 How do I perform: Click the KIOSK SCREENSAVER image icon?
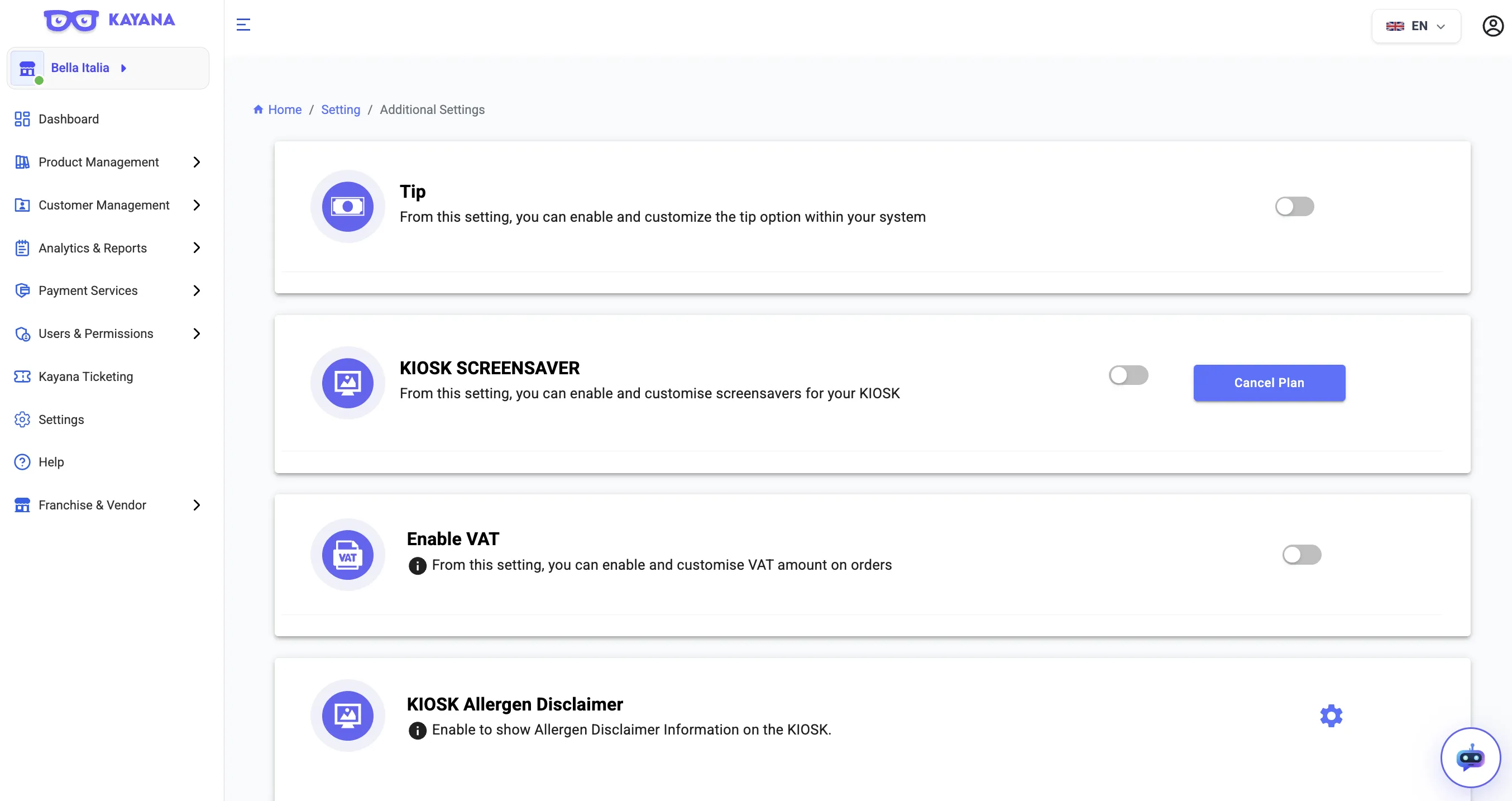(347, 383)
